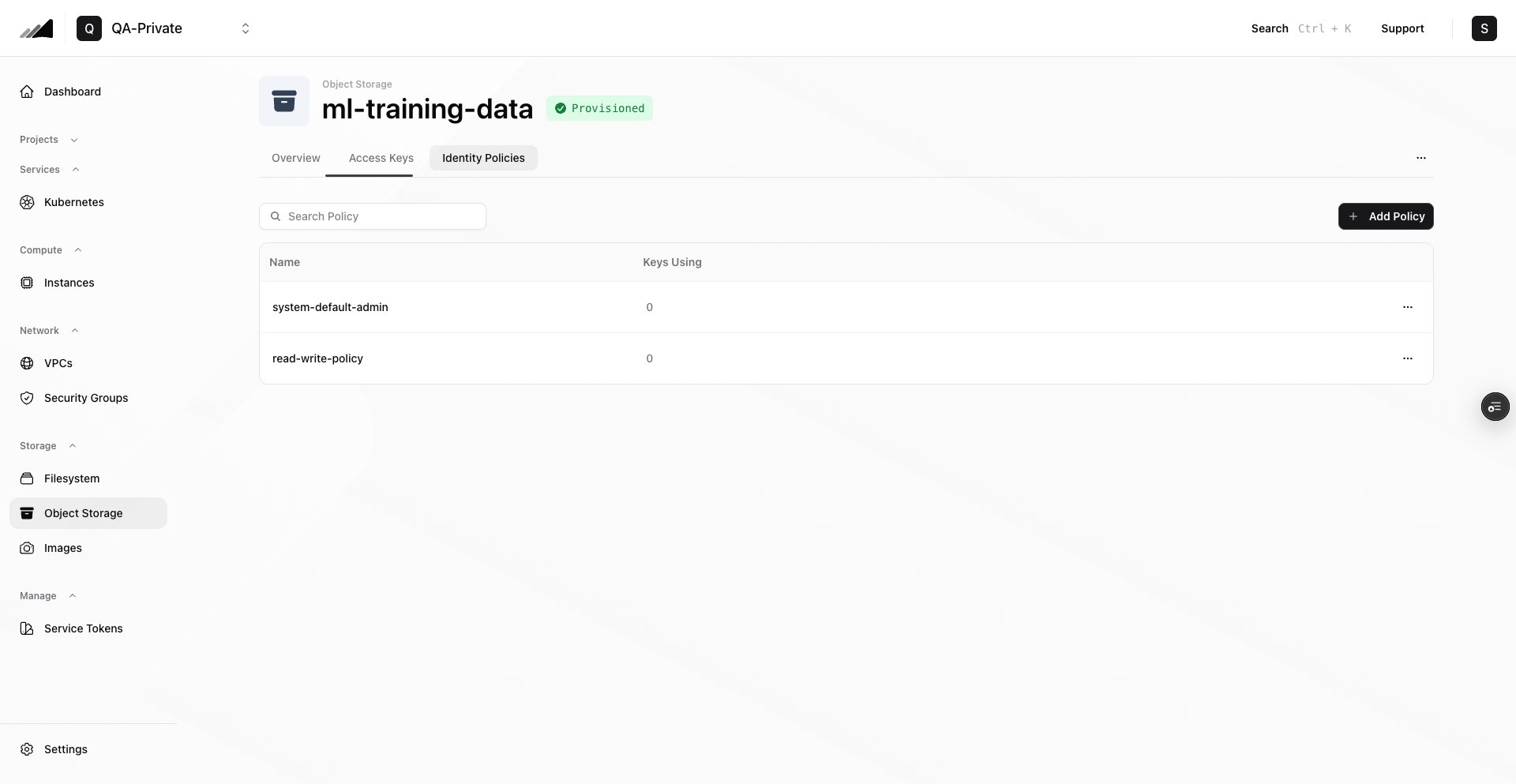
Task: Click the green check icon in Provisioned badge
Action: (561, 108)
